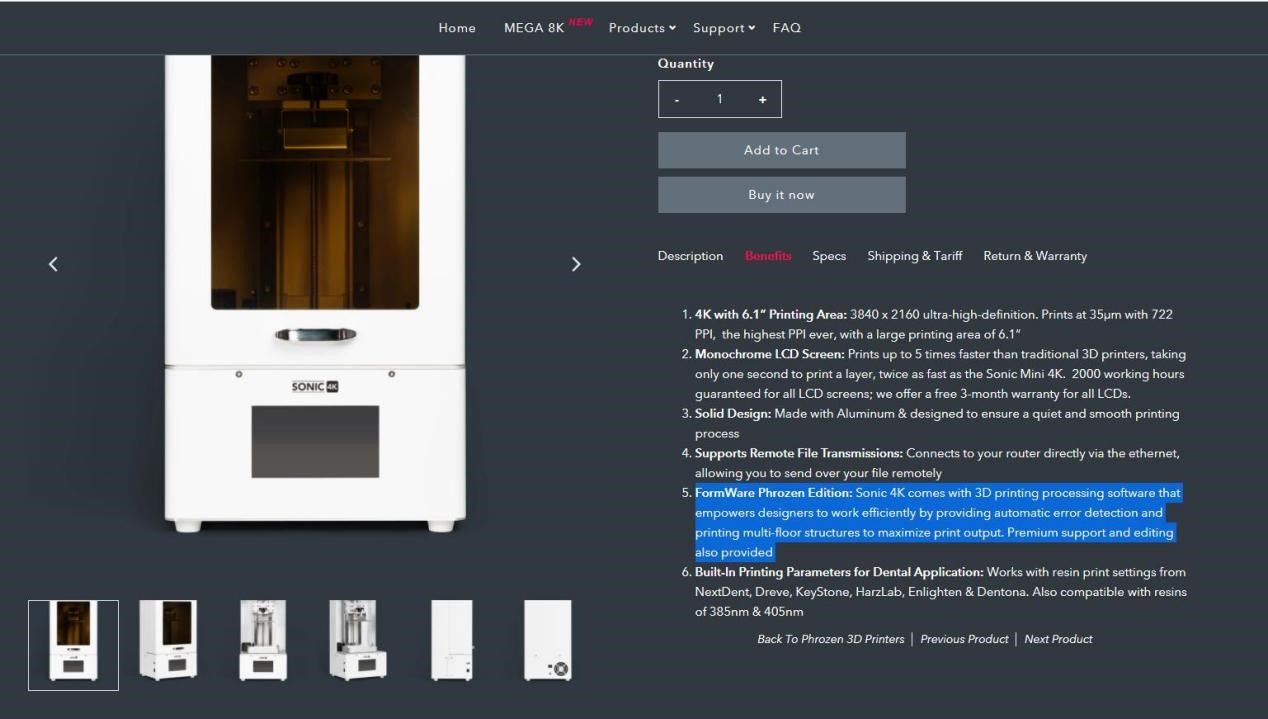Switch to the Specs tab

829,256
